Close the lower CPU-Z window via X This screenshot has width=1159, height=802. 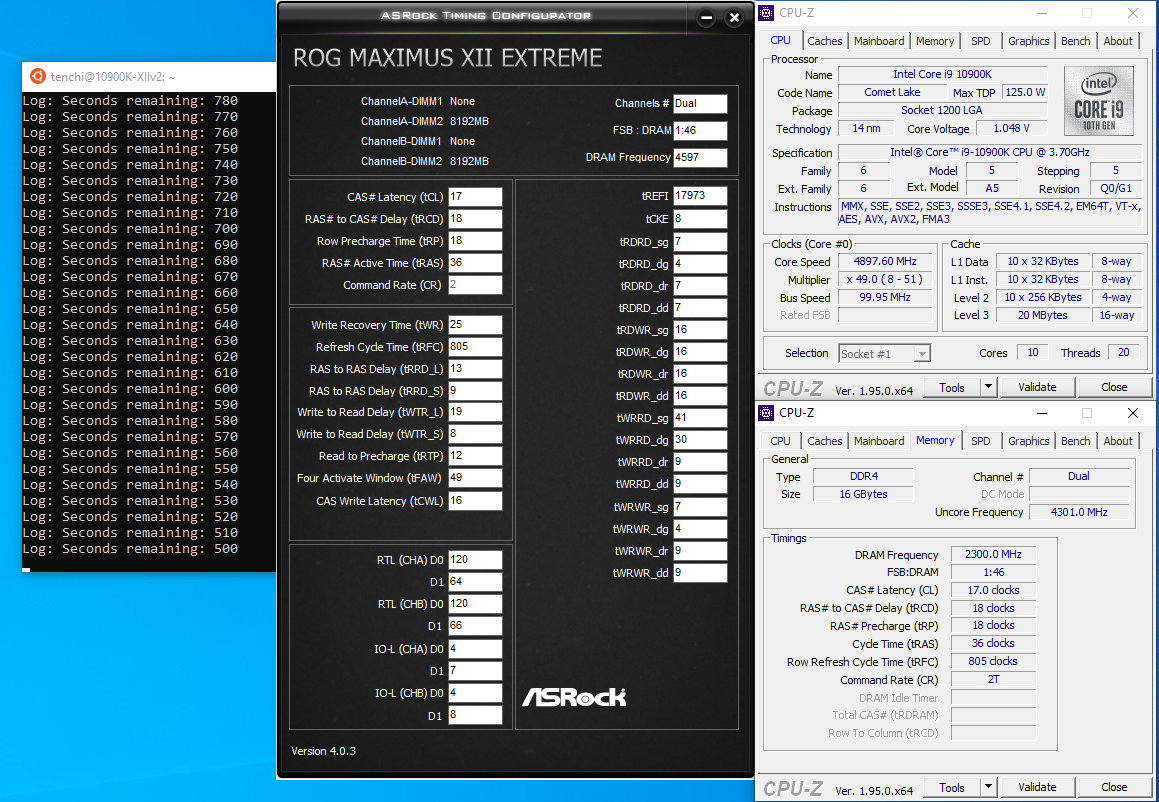click(1132, 413)
